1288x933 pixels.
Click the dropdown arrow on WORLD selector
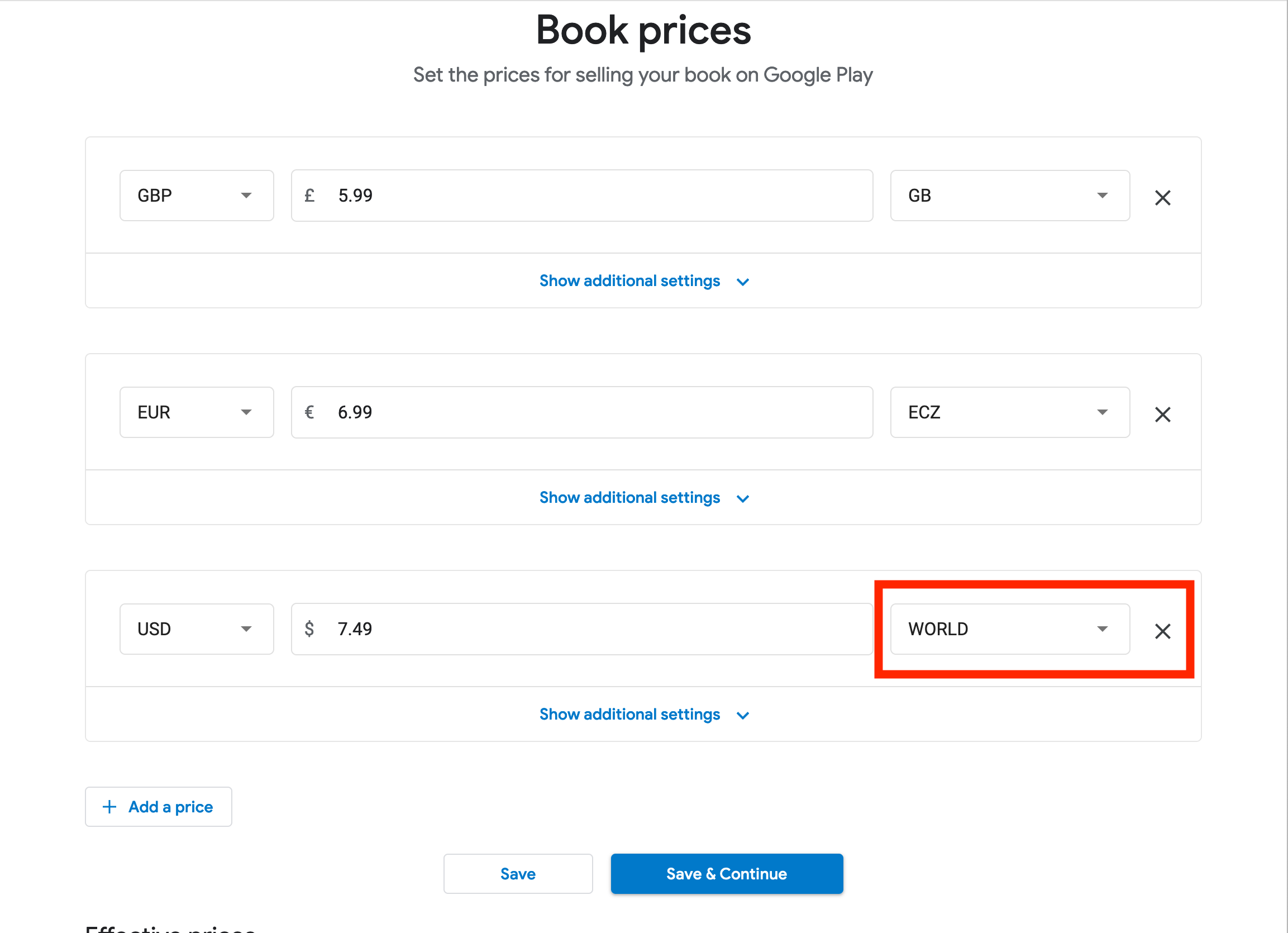1103,629
